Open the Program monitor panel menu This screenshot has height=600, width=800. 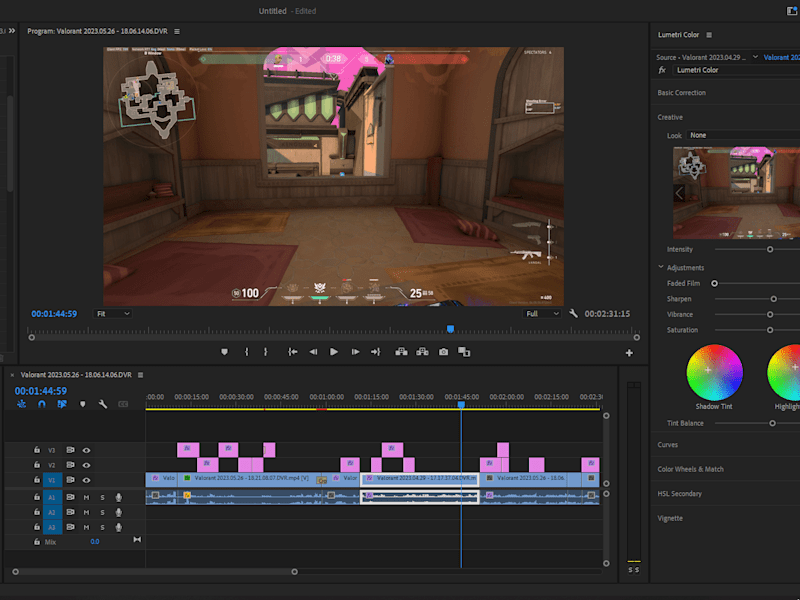click(177, 32)
